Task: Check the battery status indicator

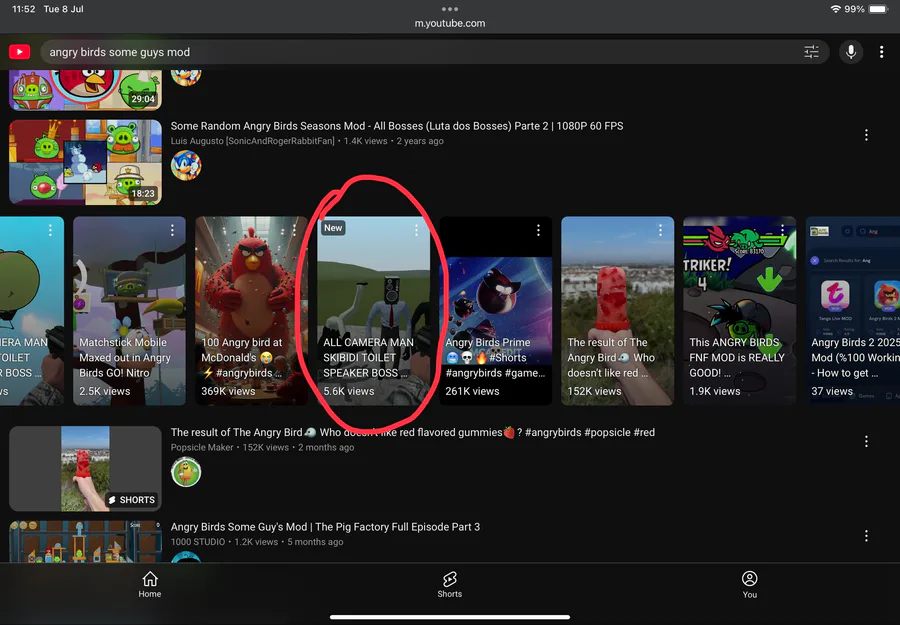Action: click(878, 9)
